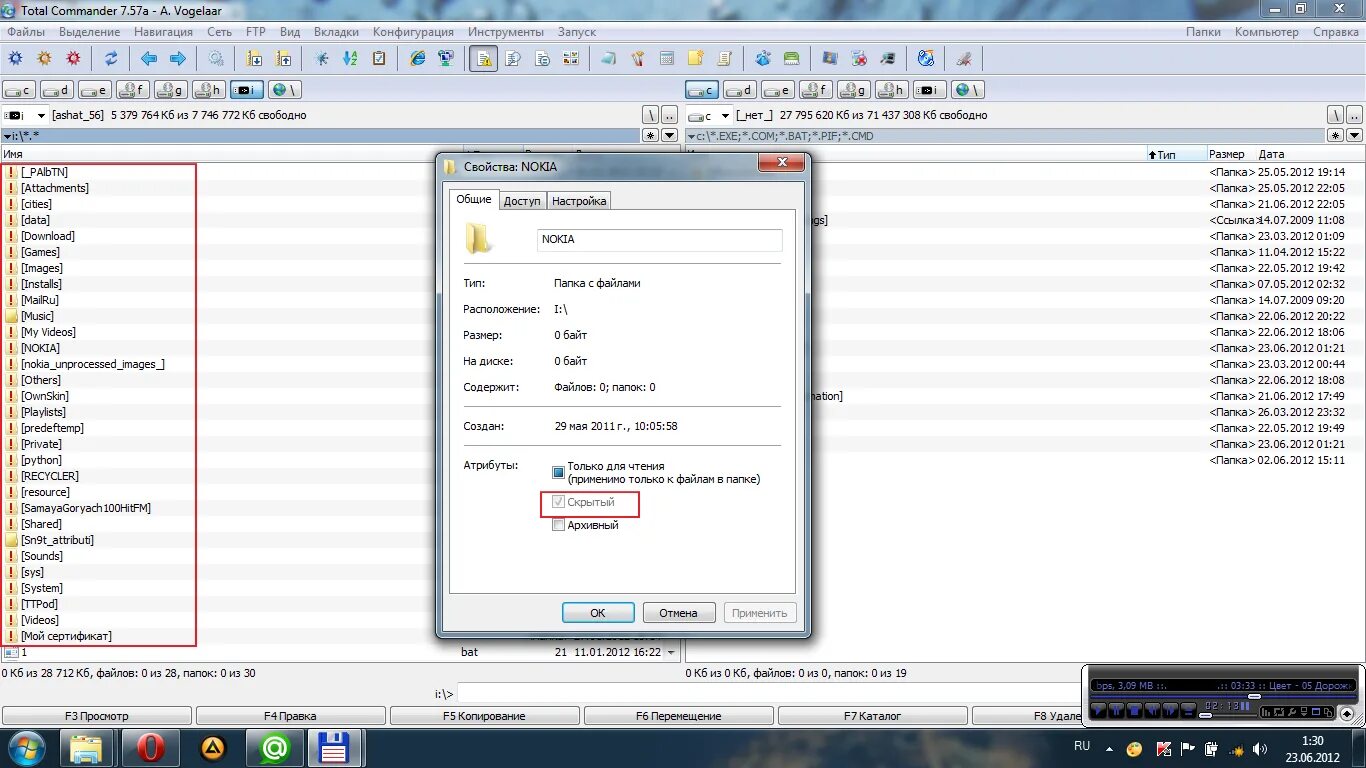
Task: Sort right panel by Дата column header
Action: coord(1271,154)
